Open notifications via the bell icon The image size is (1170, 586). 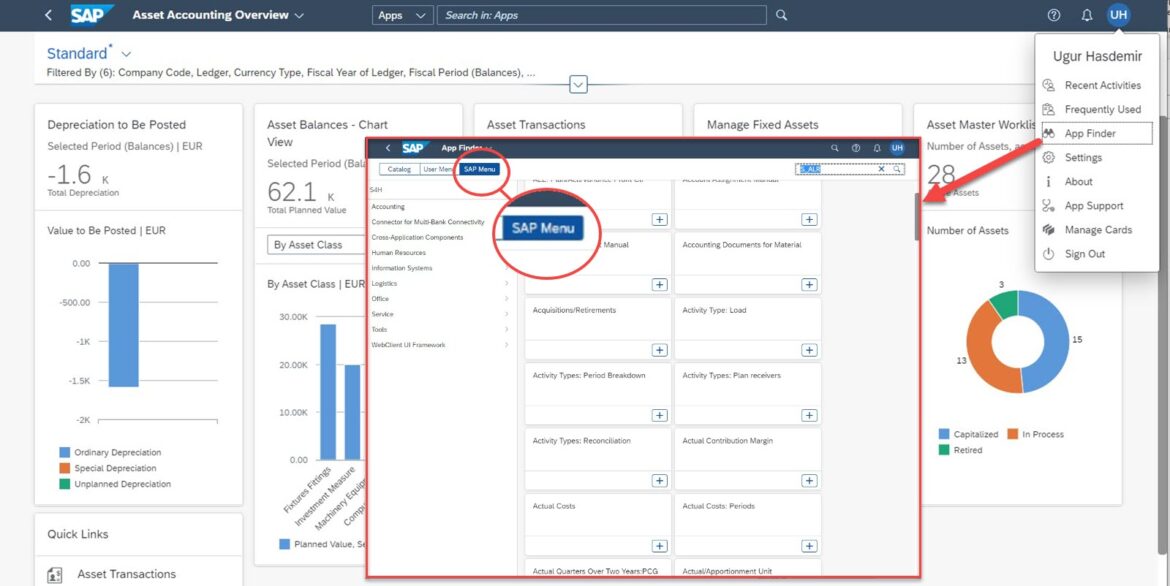tap(1087, 15)
